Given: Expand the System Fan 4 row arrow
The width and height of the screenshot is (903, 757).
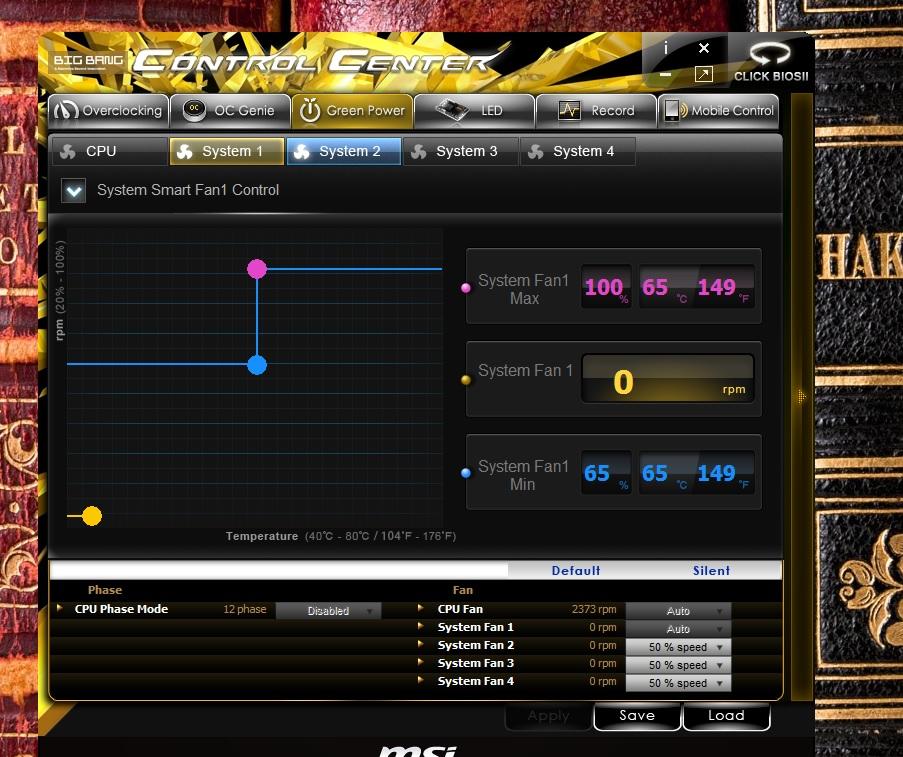Looking at the screenshot, I should point(420,680).
